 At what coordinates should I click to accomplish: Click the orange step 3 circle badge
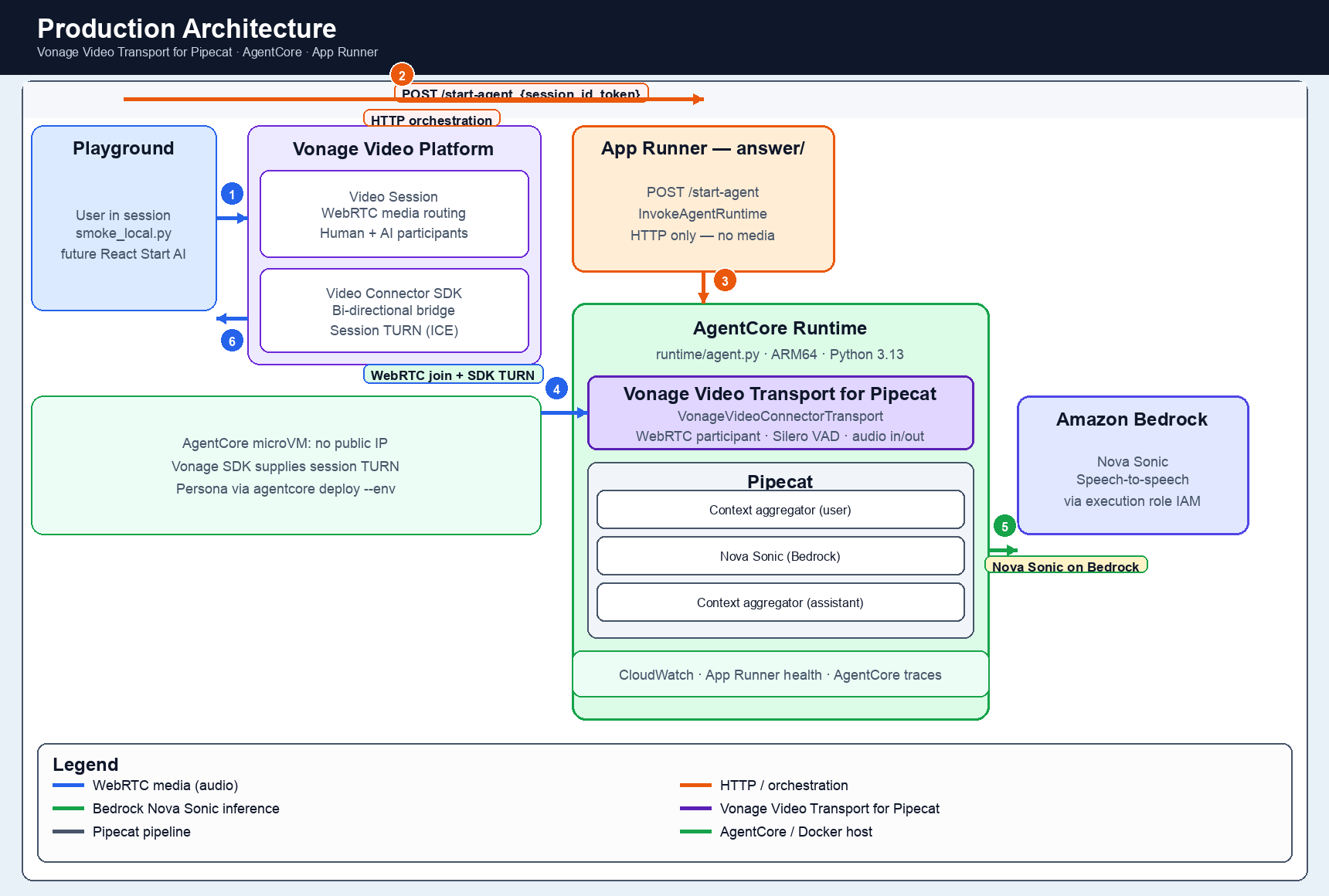tap(725, 280)
